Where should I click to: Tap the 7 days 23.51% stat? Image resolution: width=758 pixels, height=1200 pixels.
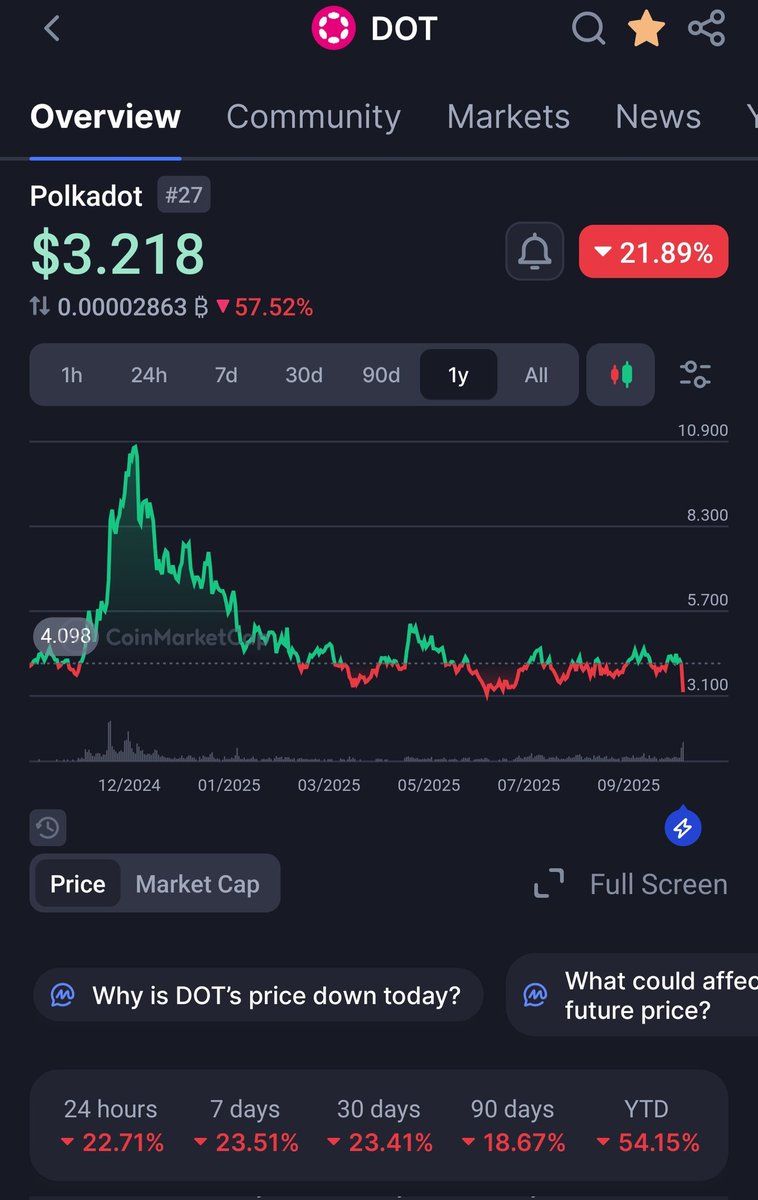point(246,1126)
